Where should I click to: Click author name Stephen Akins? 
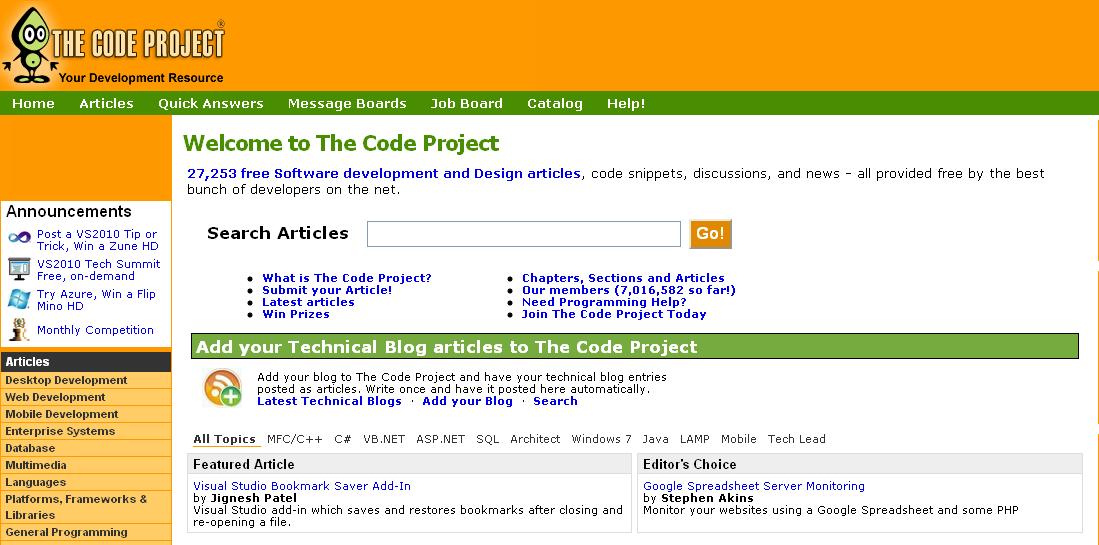[x=707, y=498]
